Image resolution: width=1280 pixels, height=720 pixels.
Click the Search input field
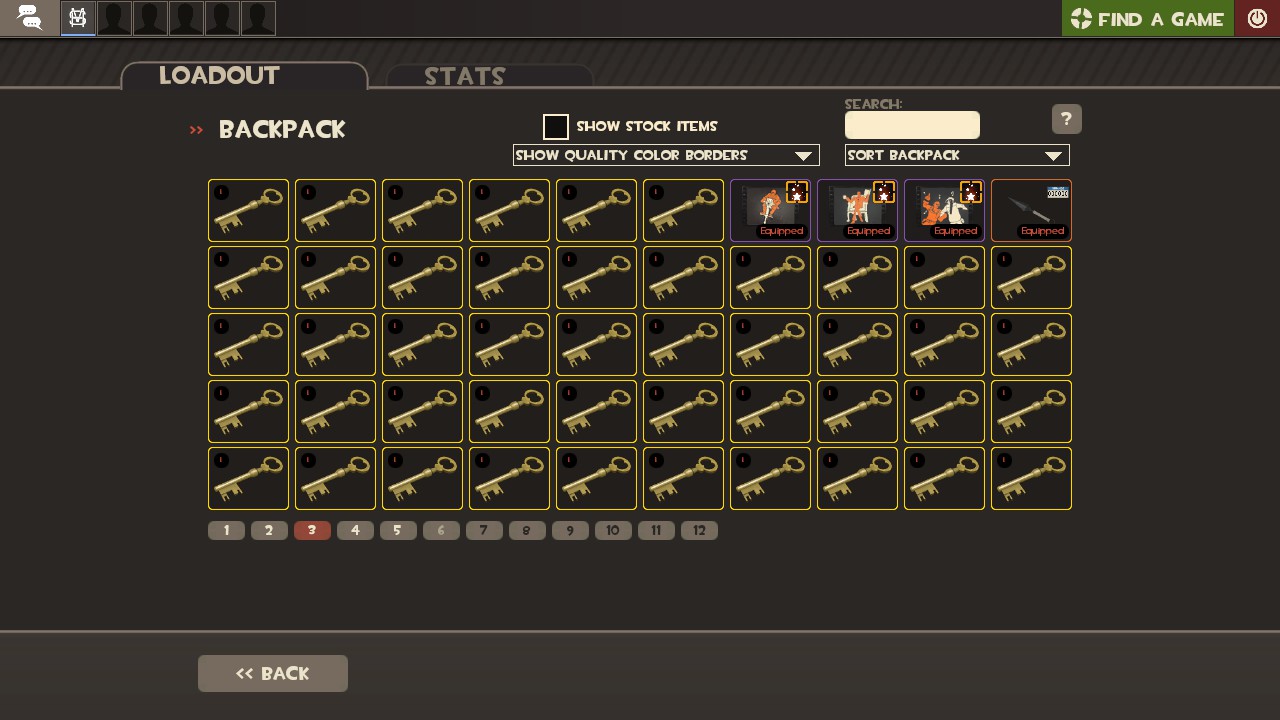[x=912, y=125]
